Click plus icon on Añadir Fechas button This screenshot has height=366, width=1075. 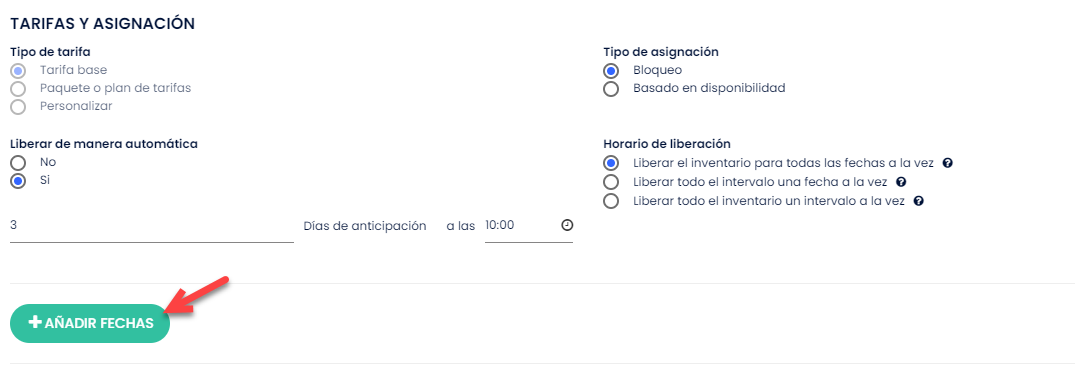(x=35, y=322)
